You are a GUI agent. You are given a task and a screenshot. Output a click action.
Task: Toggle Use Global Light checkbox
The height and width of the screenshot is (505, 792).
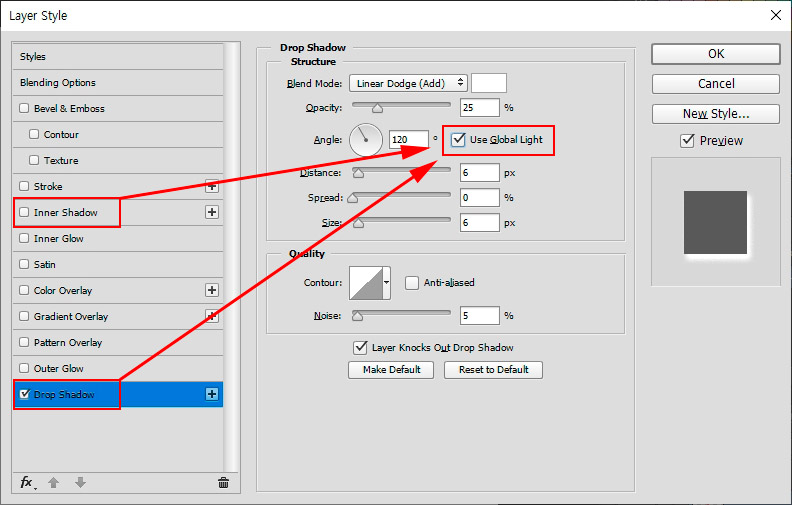pyautogui.click(x=458, y=139)
